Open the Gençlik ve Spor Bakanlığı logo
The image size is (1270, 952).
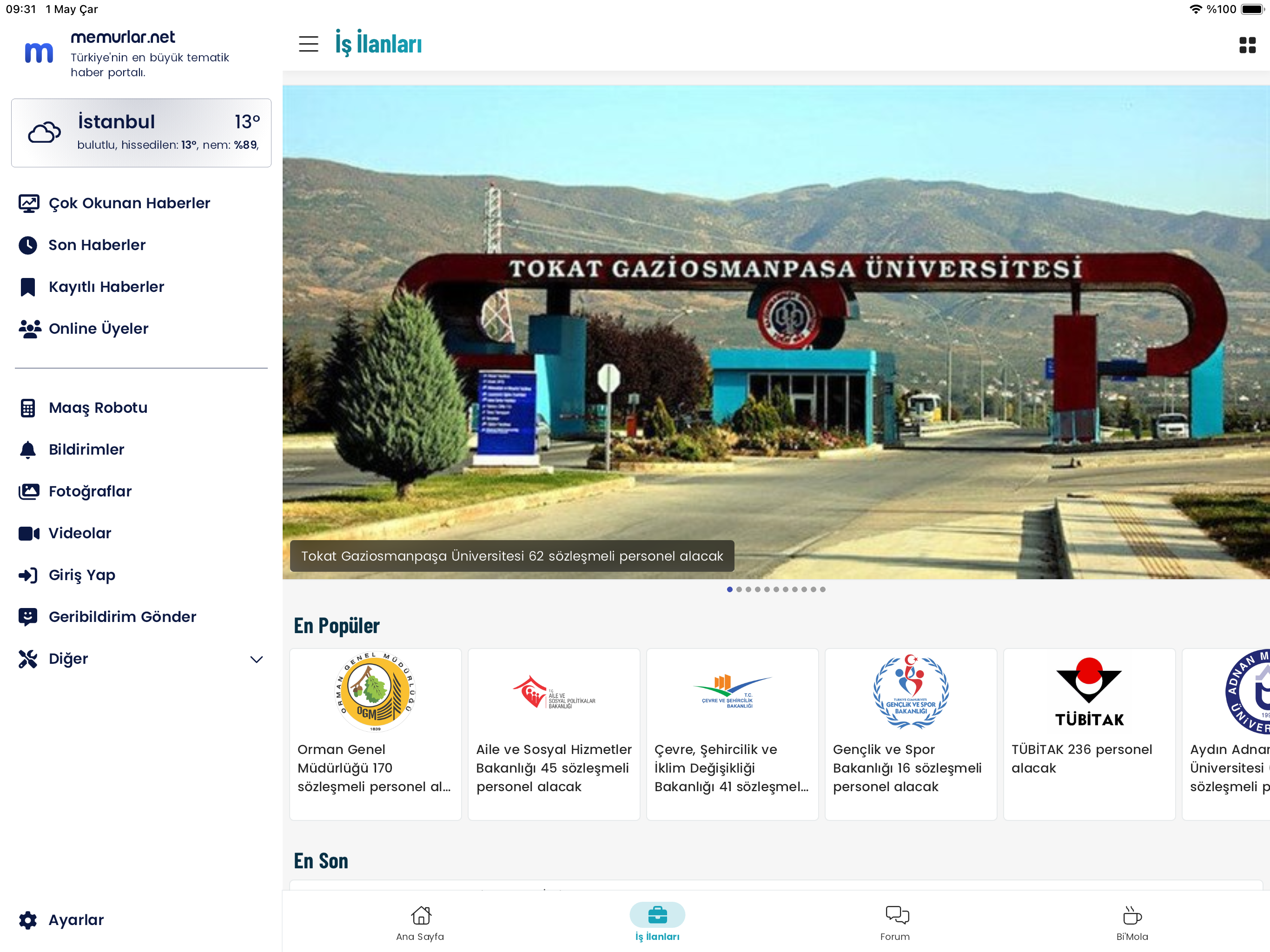pyautogui.click(x=911, y=691)
